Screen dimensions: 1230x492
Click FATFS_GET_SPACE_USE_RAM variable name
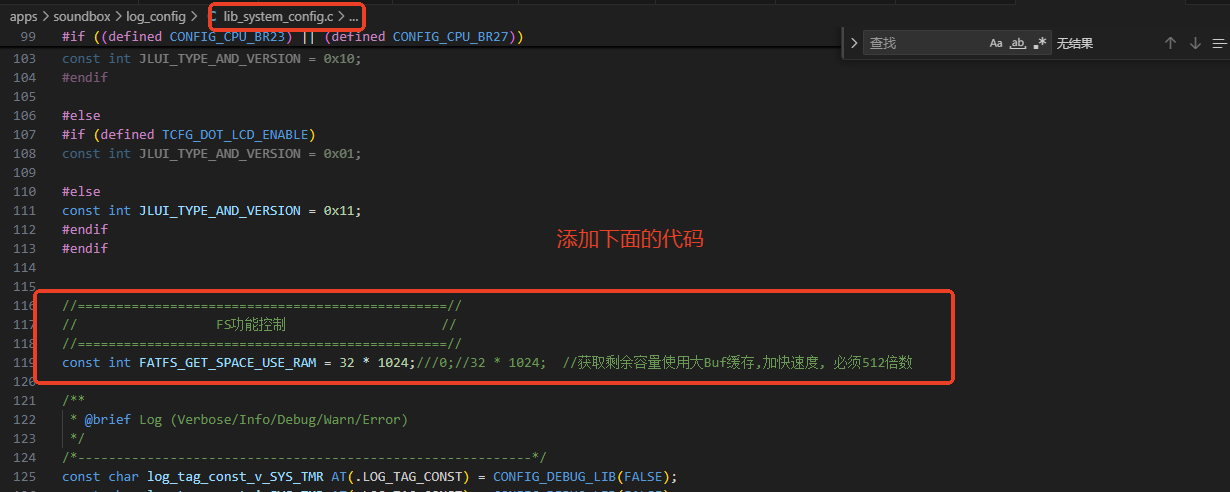pos(227,362)
